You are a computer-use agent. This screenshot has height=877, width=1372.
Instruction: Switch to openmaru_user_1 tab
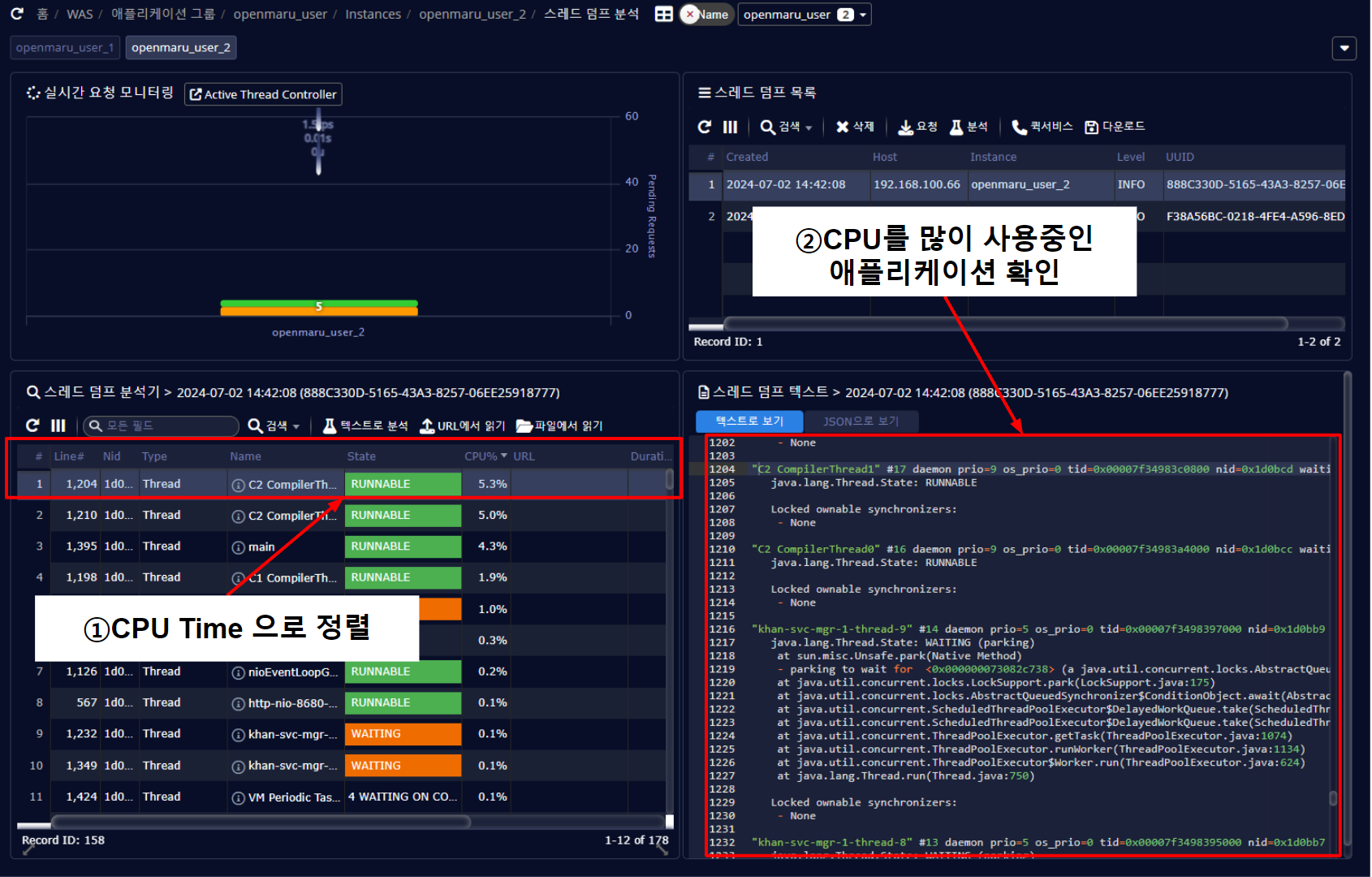[65, 48]
